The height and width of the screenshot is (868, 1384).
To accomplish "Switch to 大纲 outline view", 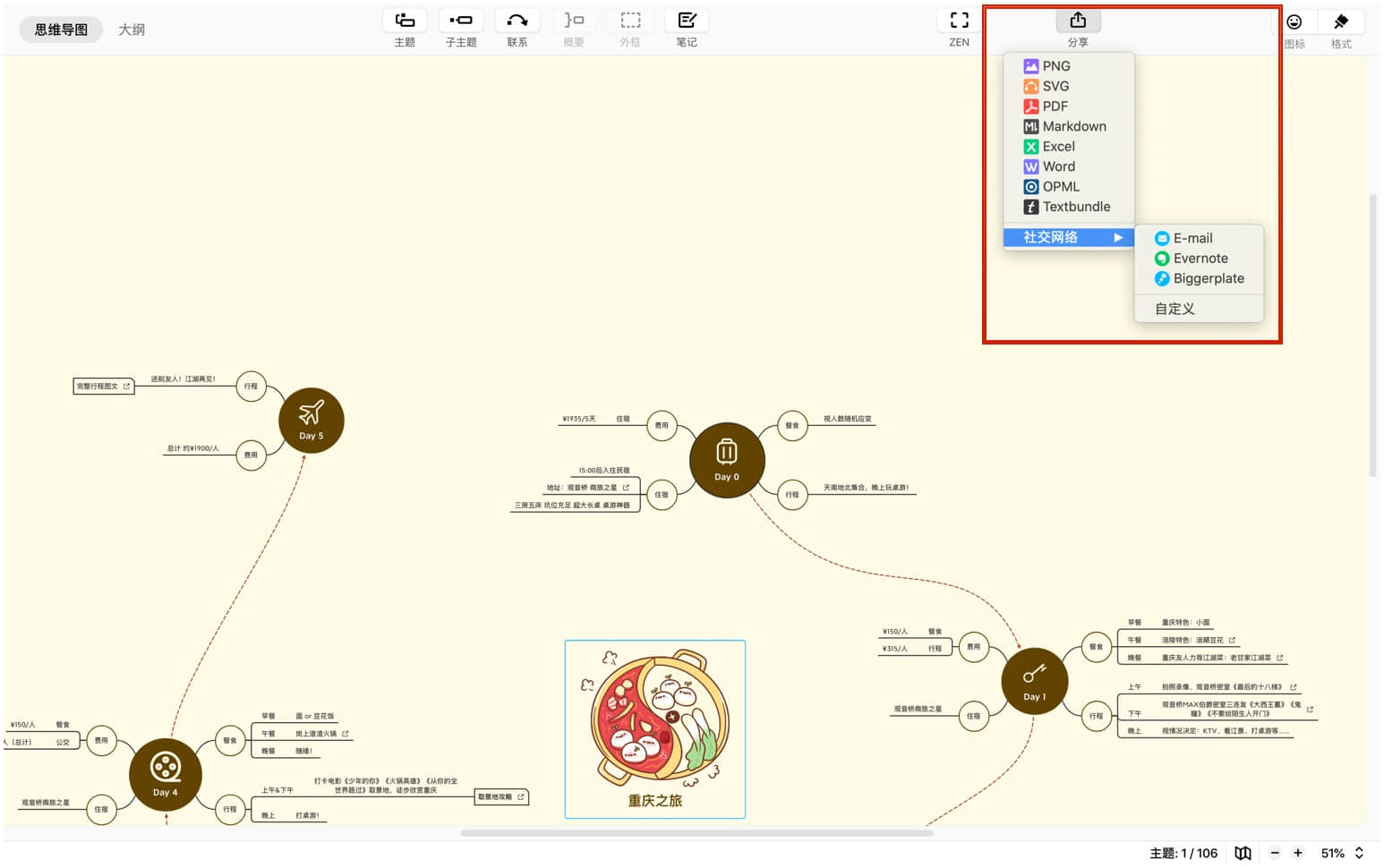I will (x=132, y=30).
